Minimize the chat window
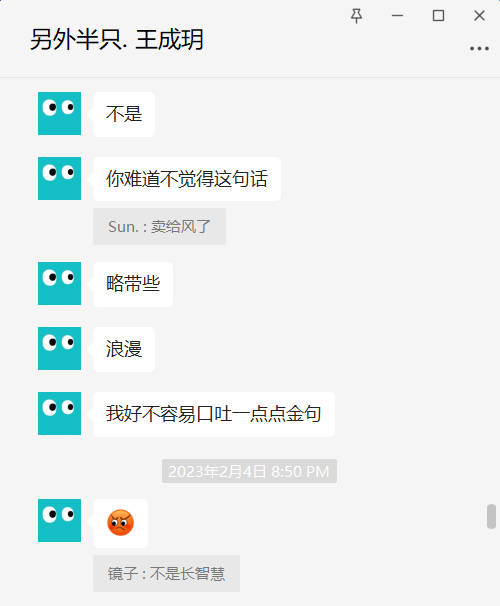Viewport: 500px width, 606px height. [397, 16]
